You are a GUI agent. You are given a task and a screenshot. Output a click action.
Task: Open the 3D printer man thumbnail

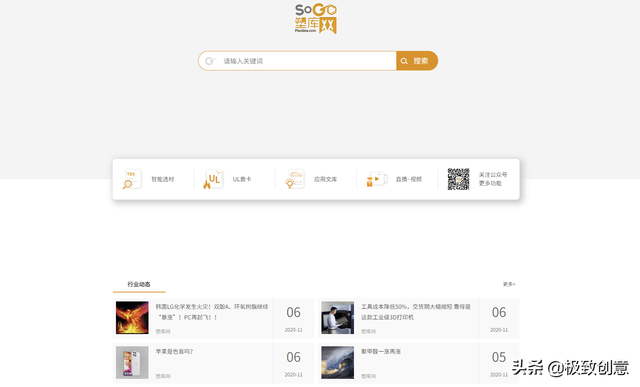click(x=338, y=318)
